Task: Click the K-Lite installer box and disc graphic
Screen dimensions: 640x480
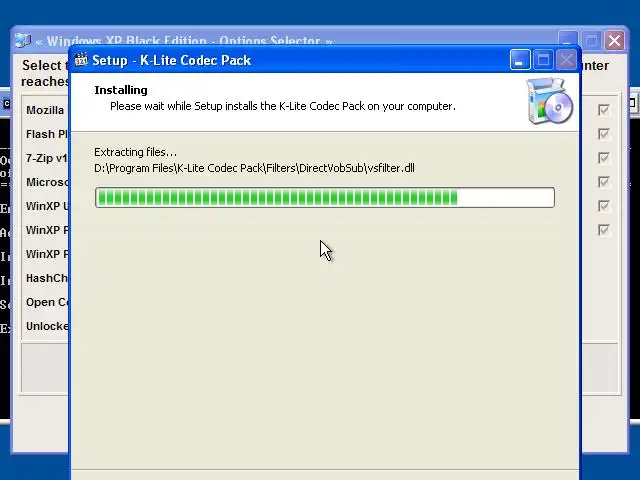Action: pos(549,101)
